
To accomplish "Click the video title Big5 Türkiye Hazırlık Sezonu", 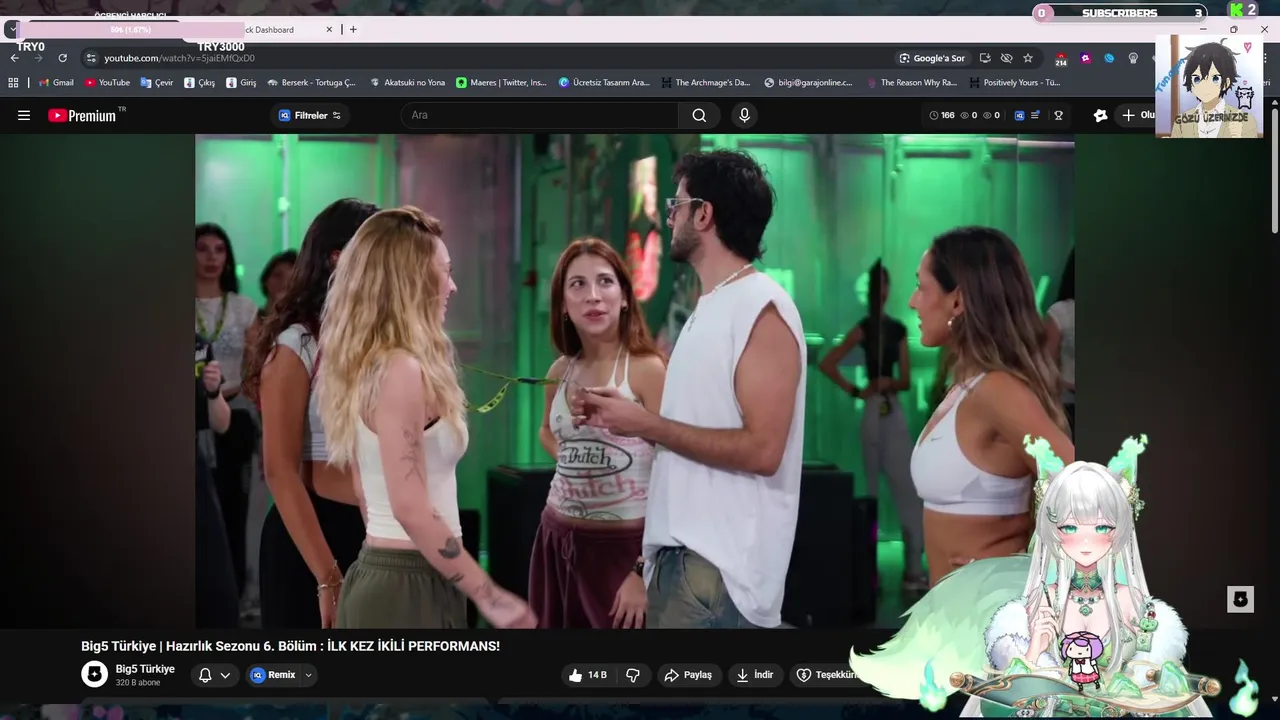I will click(290, 646).
